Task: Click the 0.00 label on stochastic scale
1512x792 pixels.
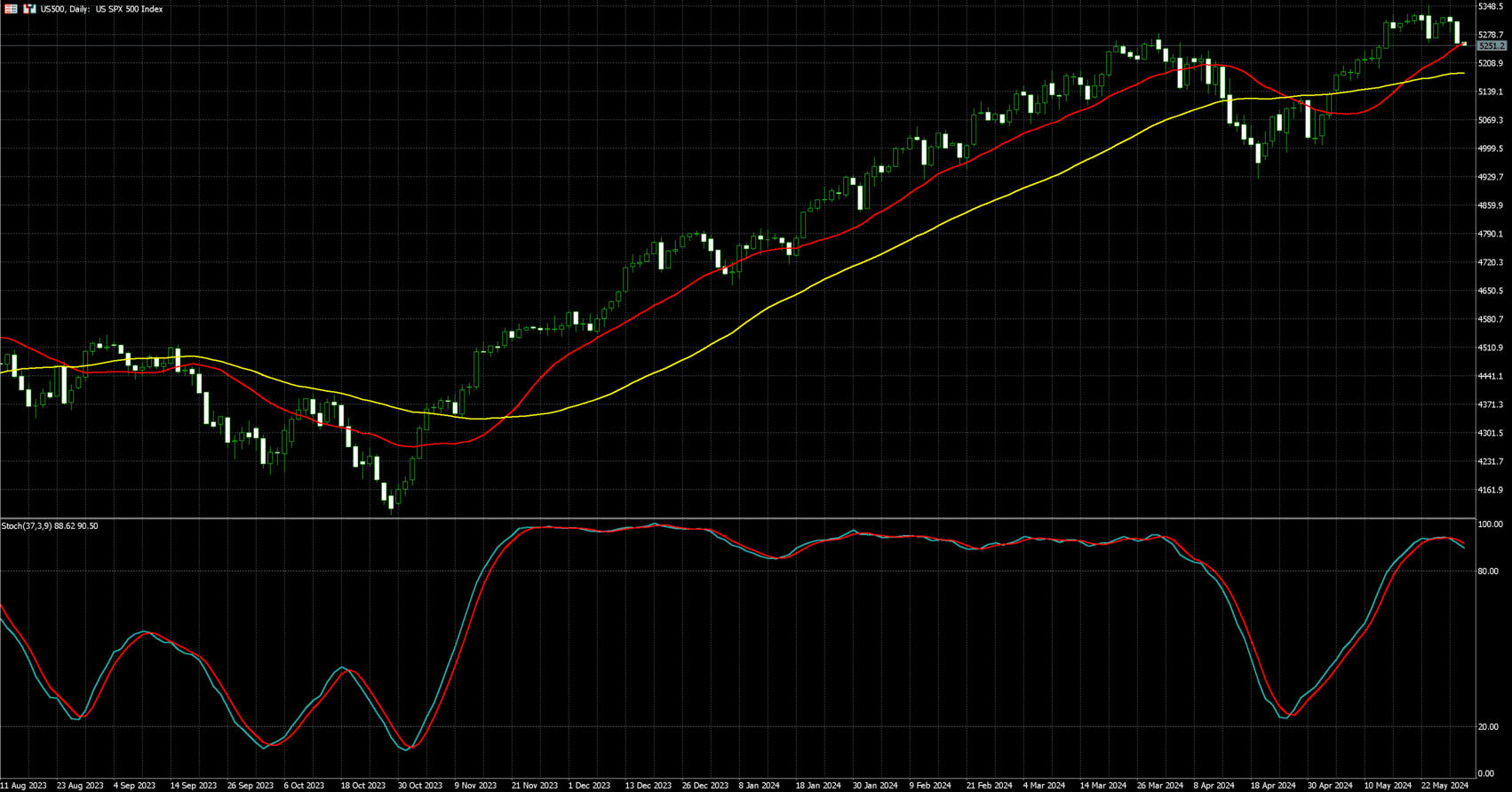Action: pos(1484,774)
